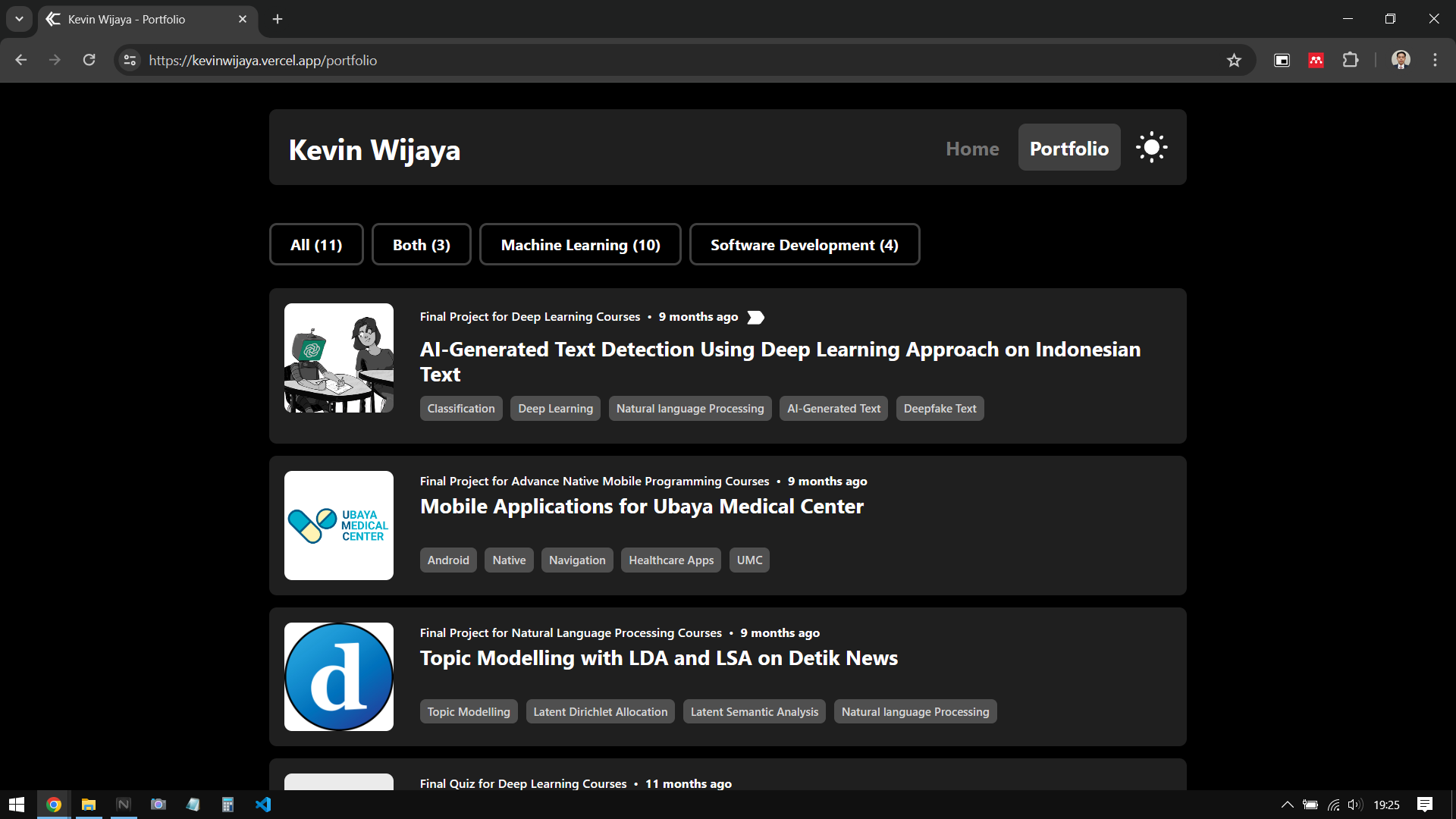The width and height of the screenshot is (1456, 819).
Task: Open the media/side panel toolbar icon
Action: [x=1282, y=61]
